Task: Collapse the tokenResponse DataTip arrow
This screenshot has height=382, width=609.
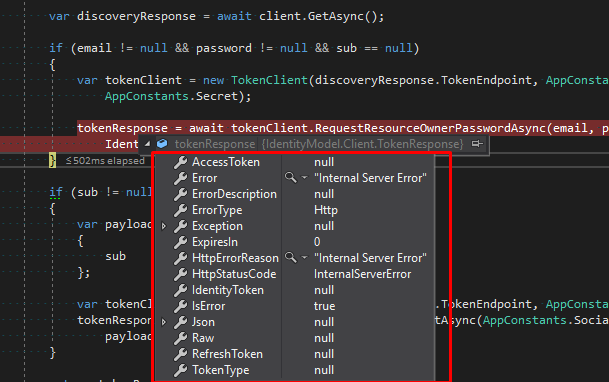Action: (x=147, y=144)
